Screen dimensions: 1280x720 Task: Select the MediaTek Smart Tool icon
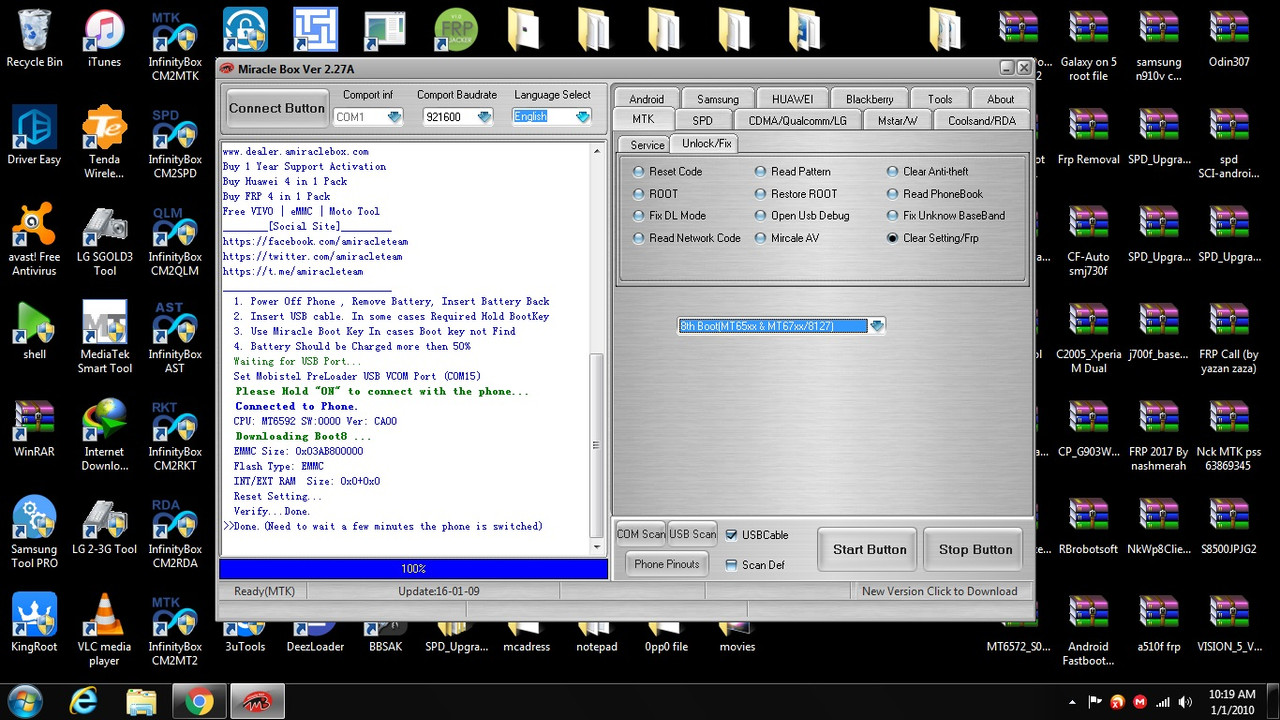click(104, 337)
